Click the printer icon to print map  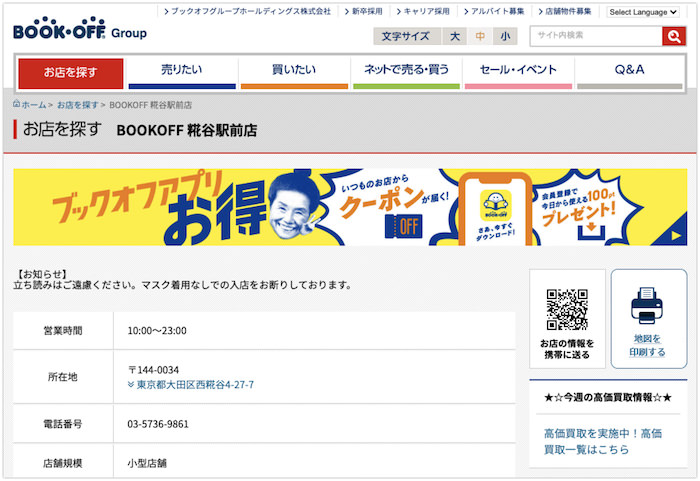tap(647, 305)
